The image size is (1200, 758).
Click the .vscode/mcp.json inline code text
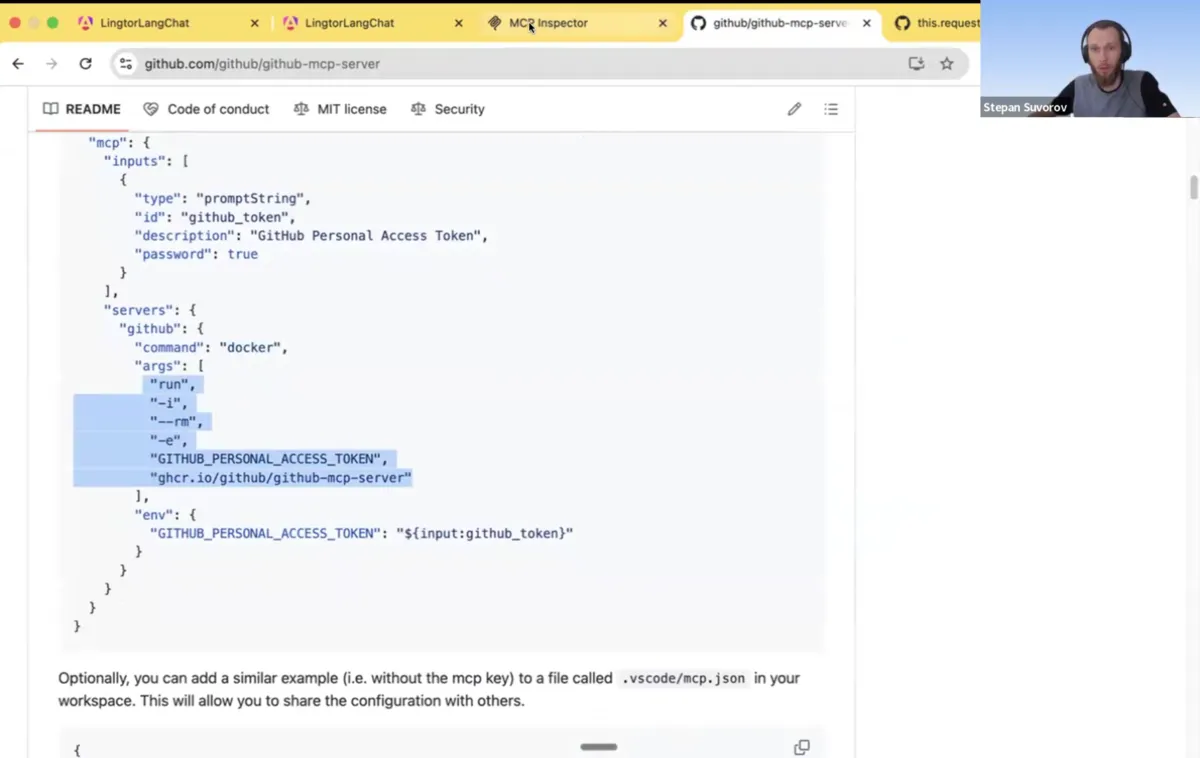coord(683,679)
